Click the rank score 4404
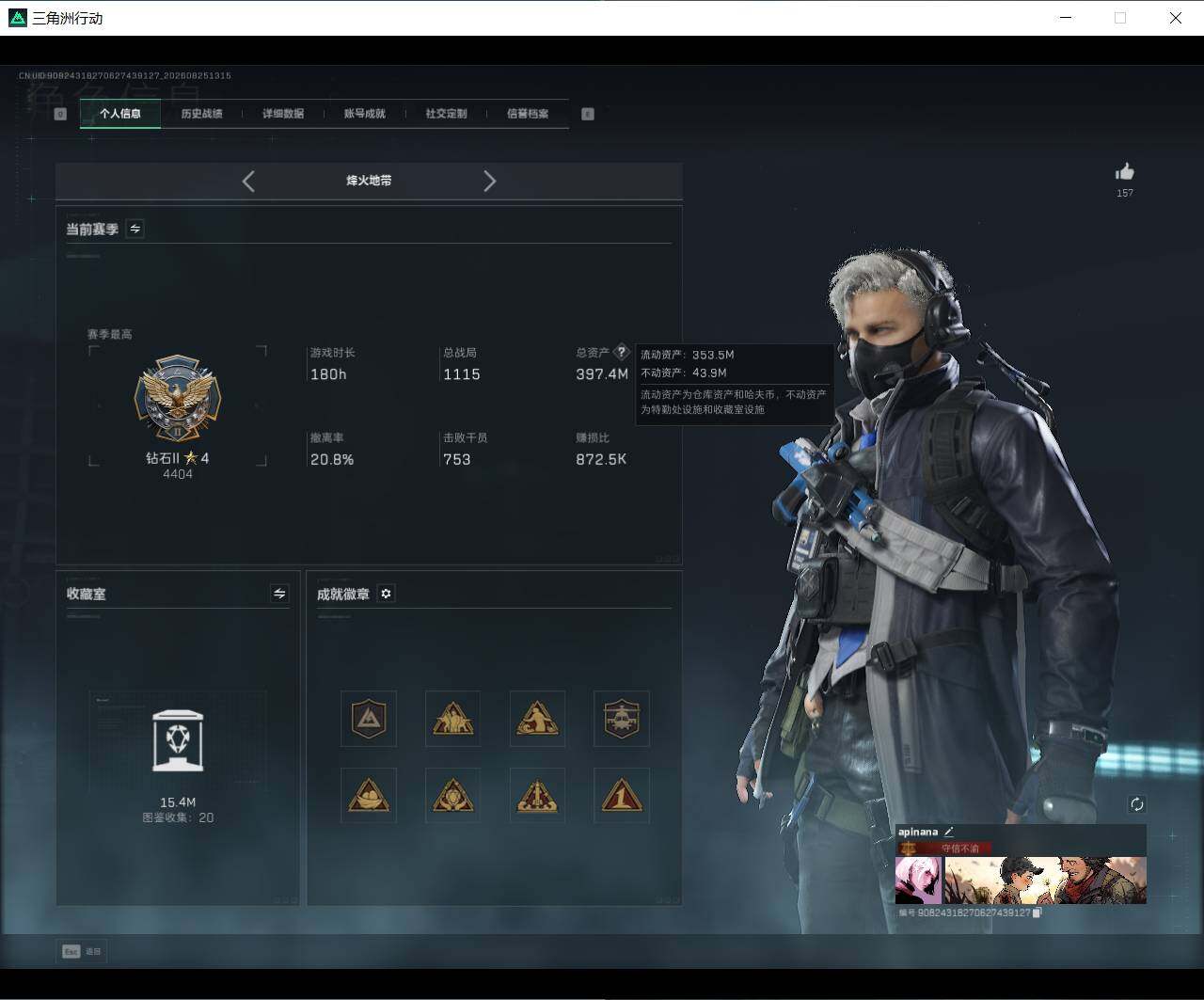 178,474
